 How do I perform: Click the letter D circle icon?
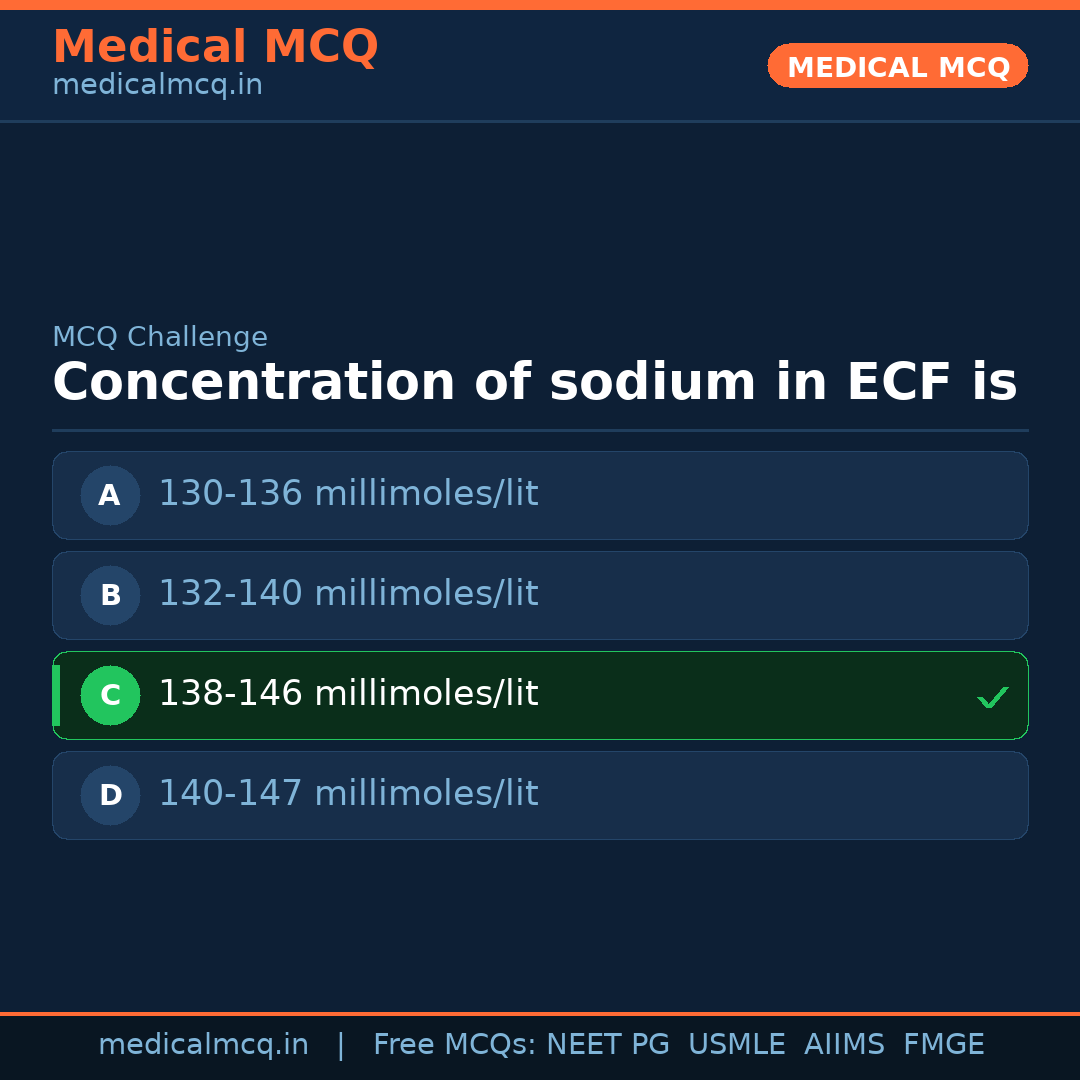110,795
